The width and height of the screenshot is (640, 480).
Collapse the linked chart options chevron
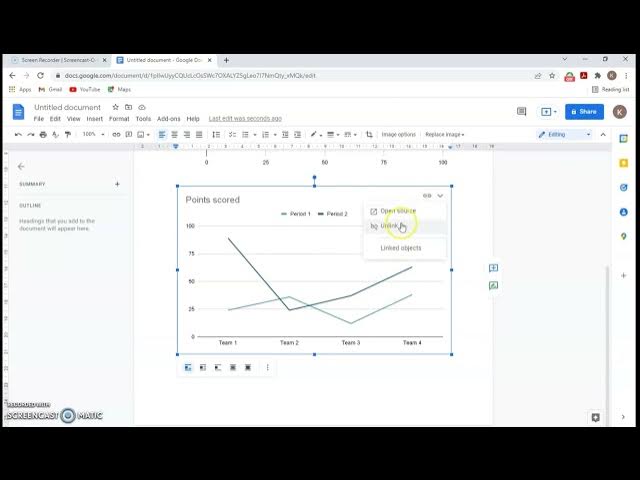440,196
